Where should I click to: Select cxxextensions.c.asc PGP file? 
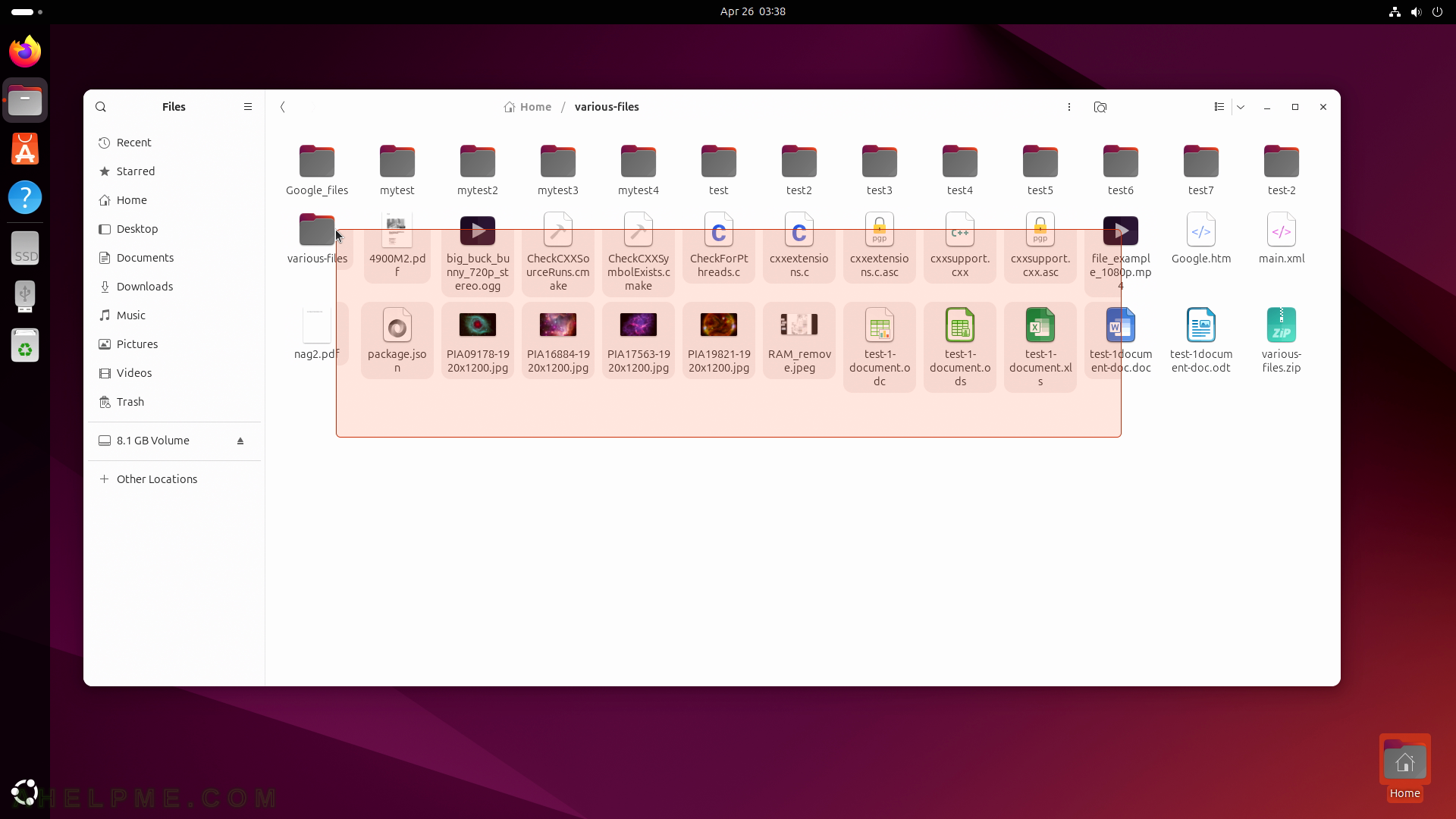click(880, 245)
